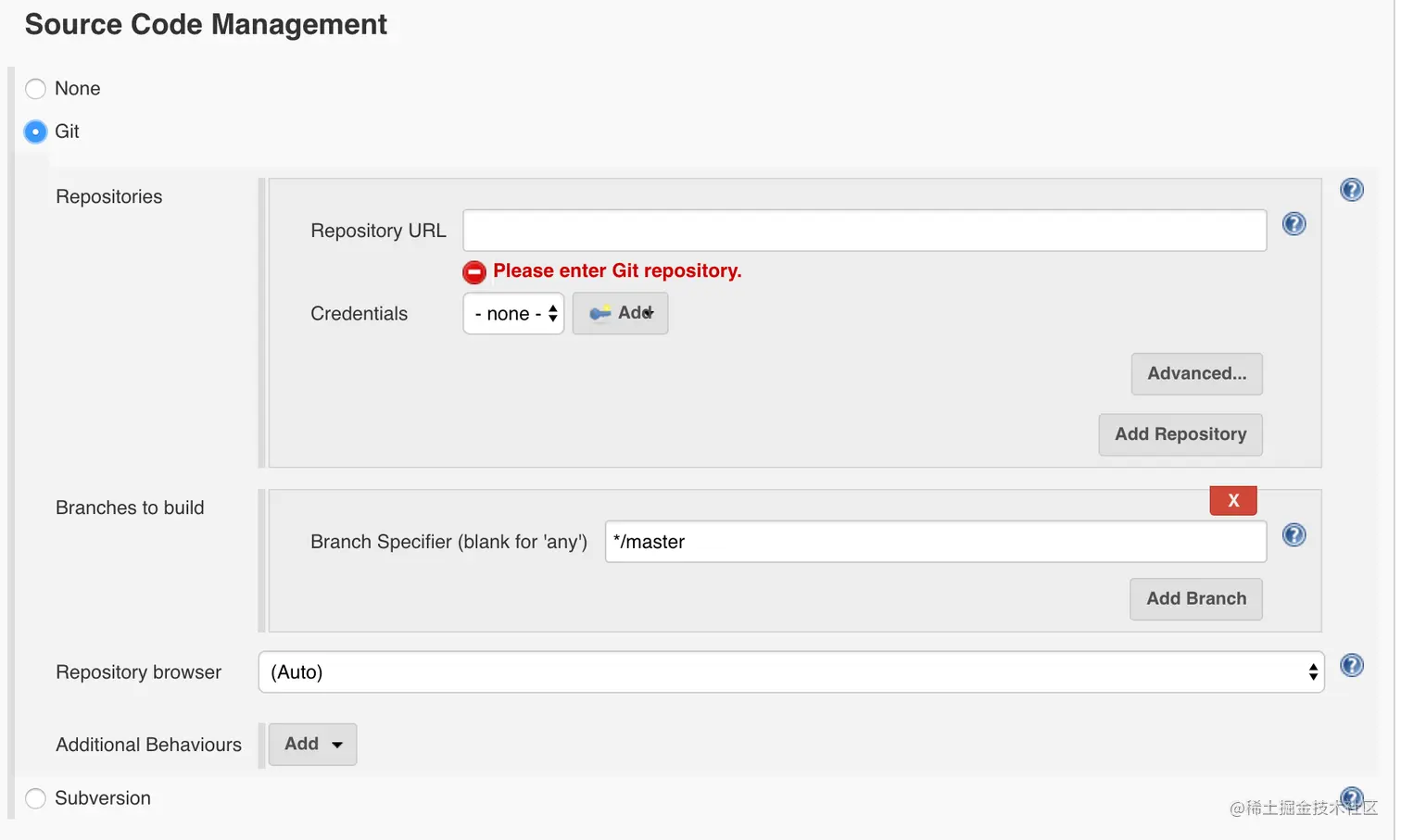Click into the Repository URL text field
The width and height of the screenshot is (1401, 840).
pos(865,231)
